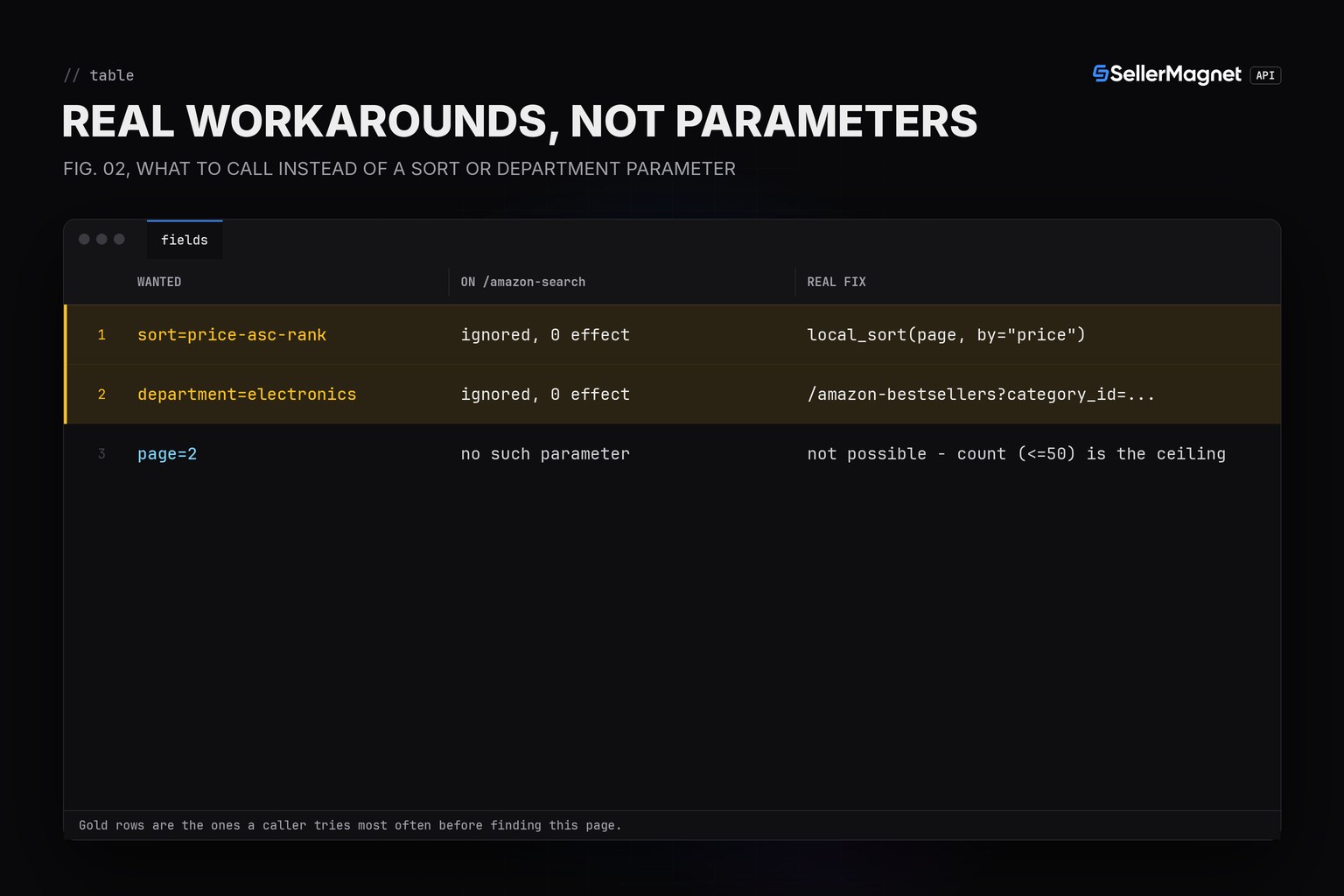This screenshot has height=896, width=1344.
Task: Click the API badge beside SellerMagnet
Action: pos(1265,75)
